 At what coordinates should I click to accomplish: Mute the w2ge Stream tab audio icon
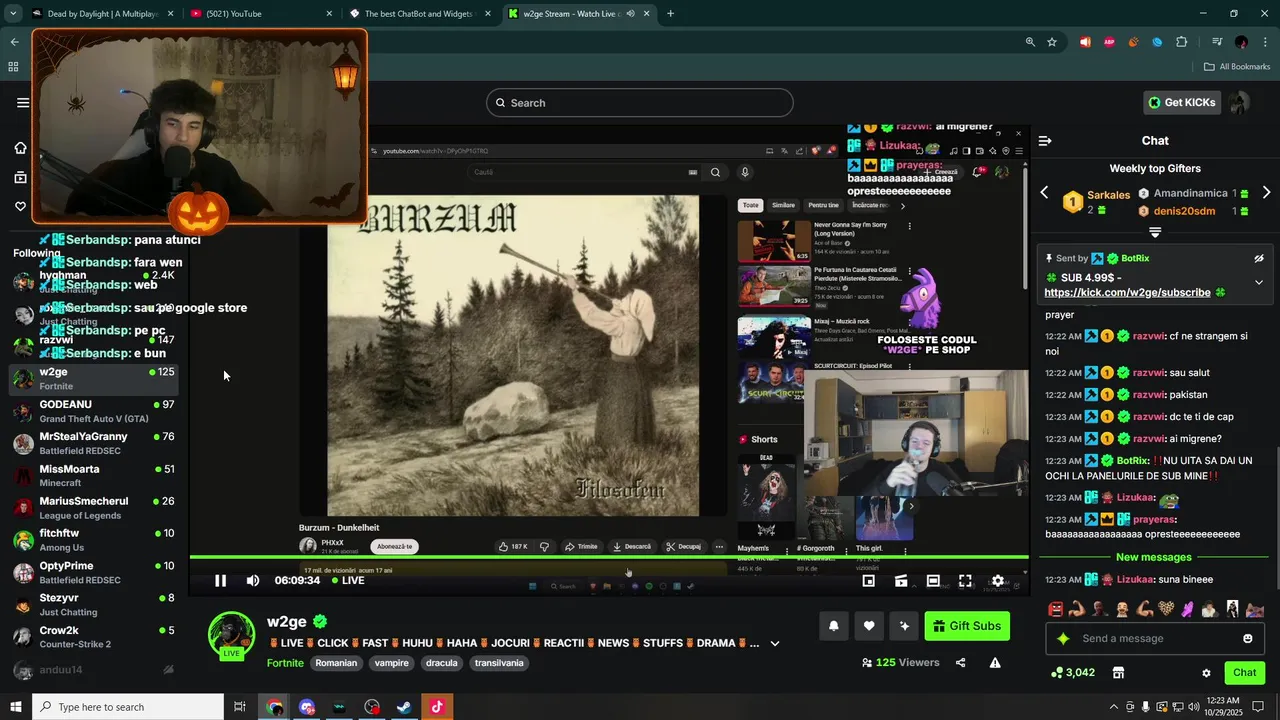click(x=630, y=14)
